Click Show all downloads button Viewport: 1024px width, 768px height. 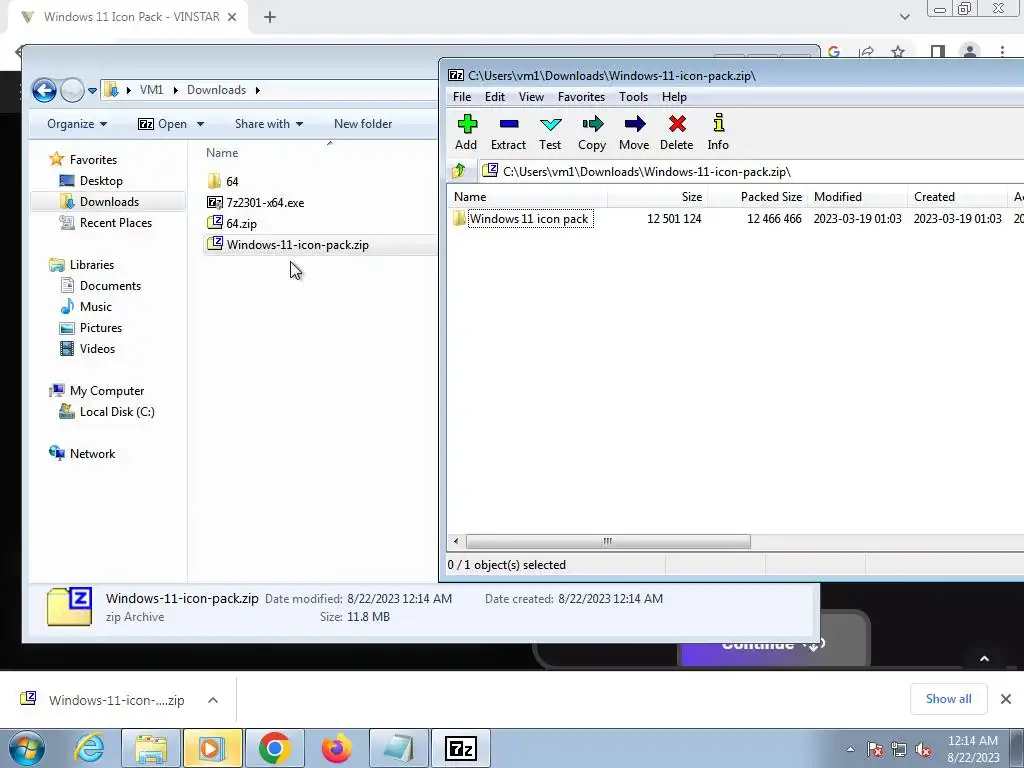tap(948, 699)
